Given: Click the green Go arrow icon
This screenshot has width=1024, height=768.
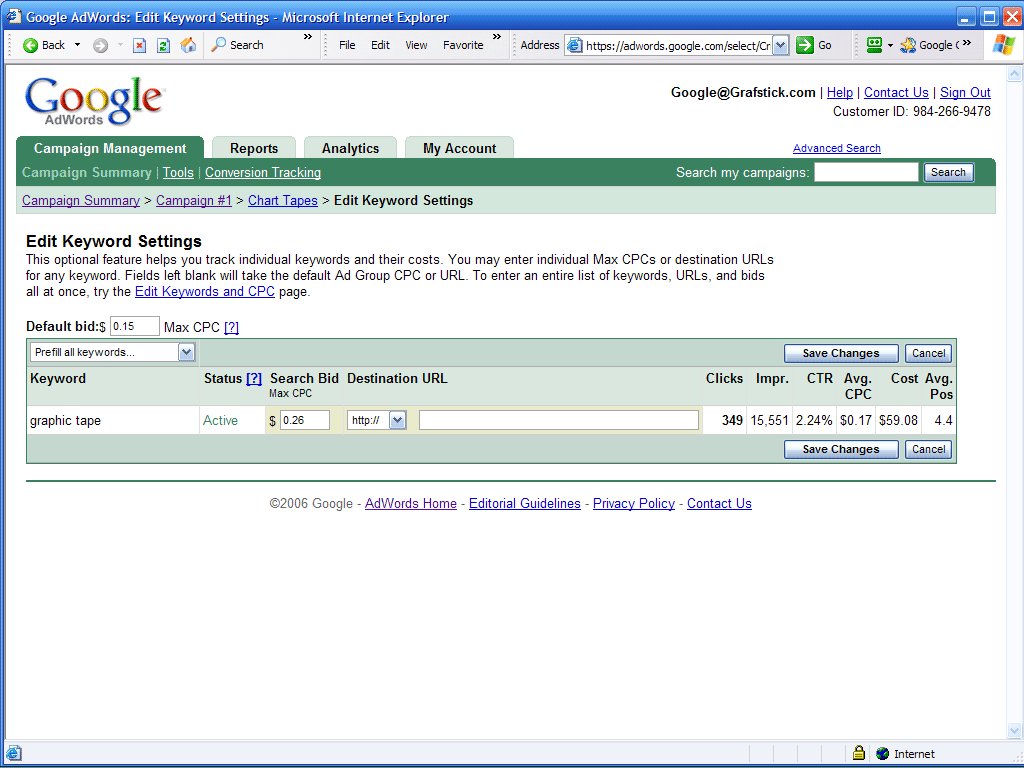Looking at the screenshot, I should [805, 45].
